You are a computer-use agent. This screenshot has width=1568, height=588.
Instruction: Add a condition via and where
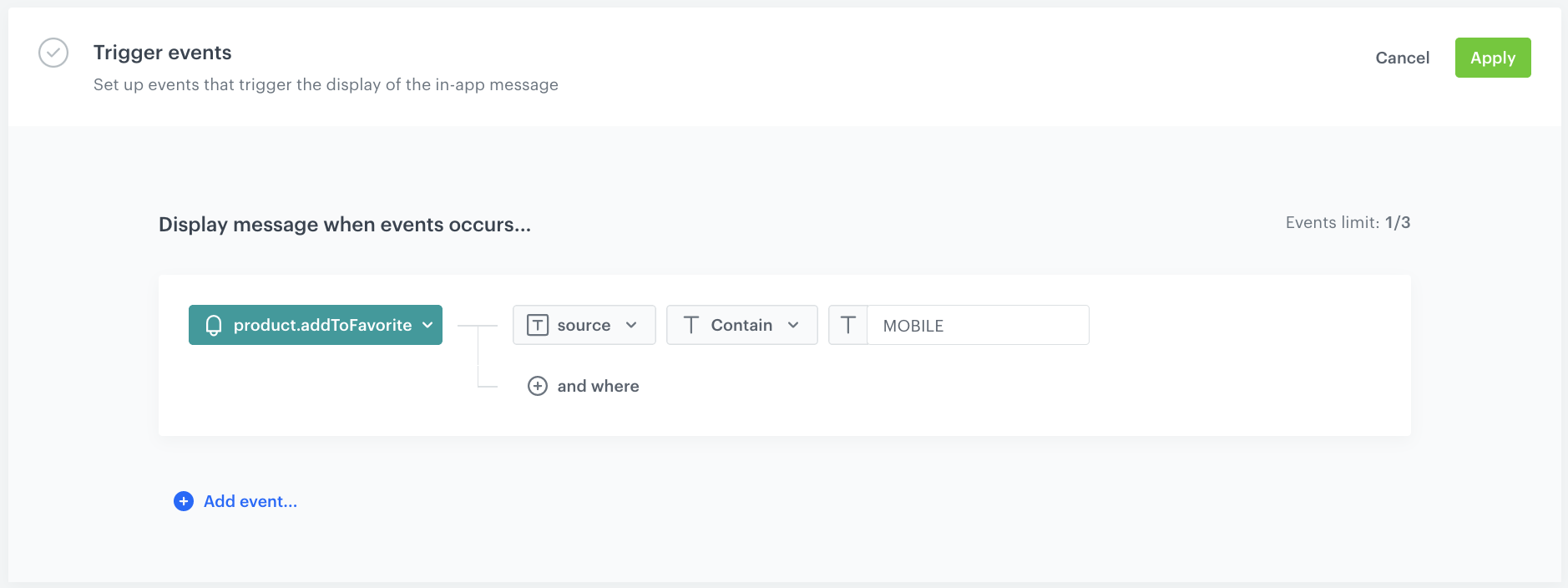(x=598, y=386)
